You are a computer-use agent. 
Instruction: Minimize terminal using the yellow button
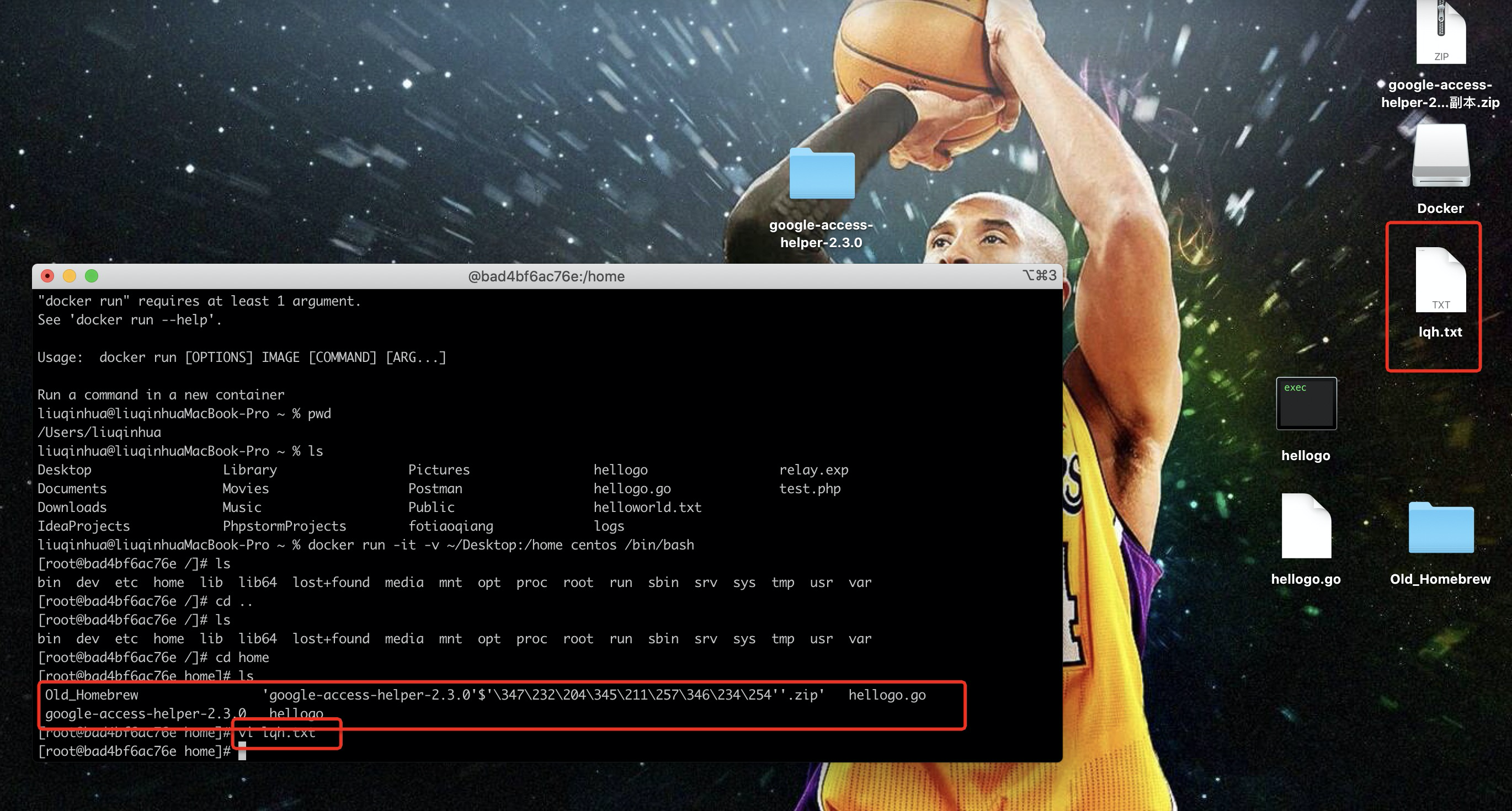point(70,276)
